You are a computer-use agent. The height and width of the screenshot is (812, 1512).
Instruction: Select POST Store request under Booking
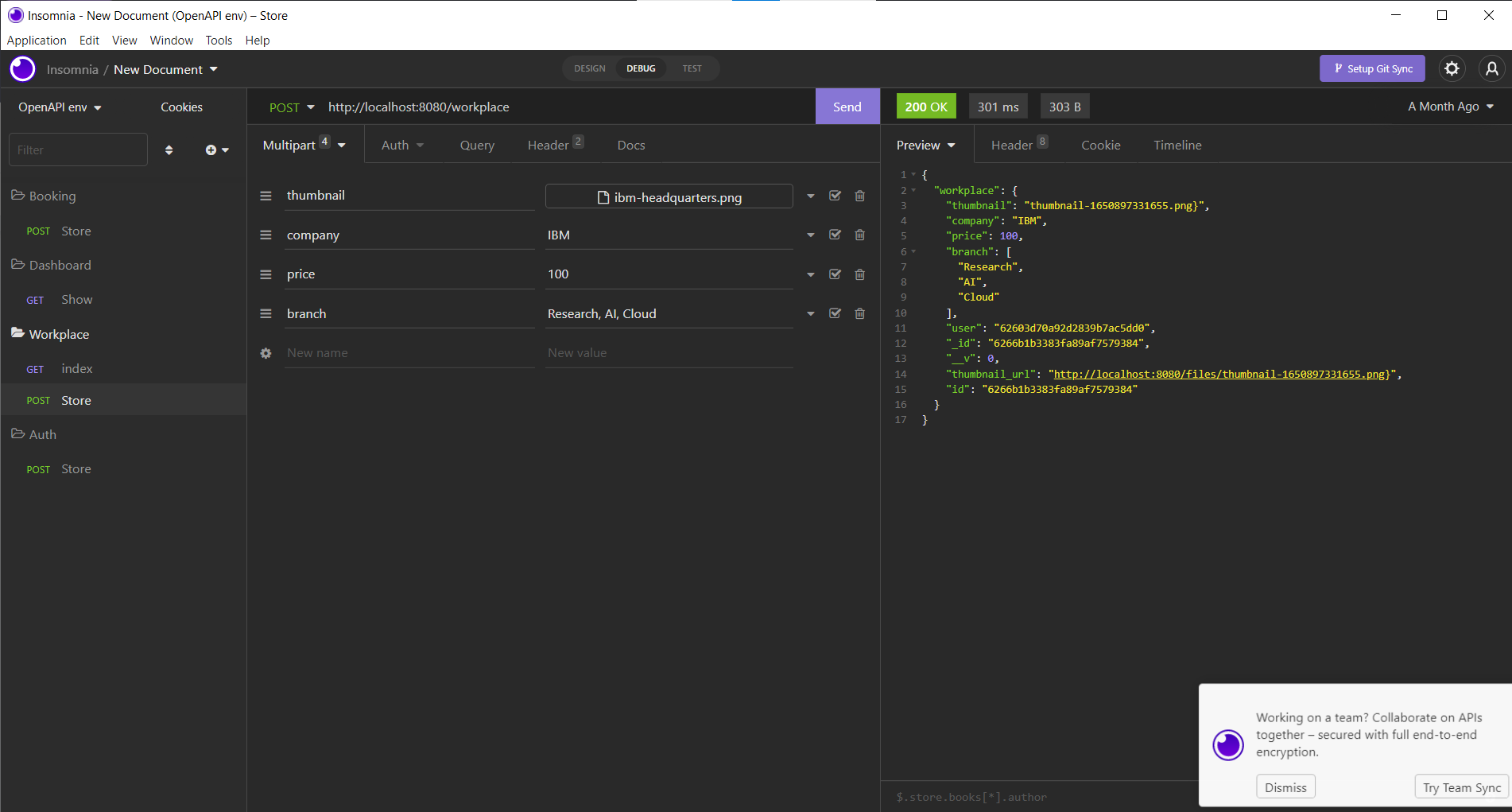(123, 231)
